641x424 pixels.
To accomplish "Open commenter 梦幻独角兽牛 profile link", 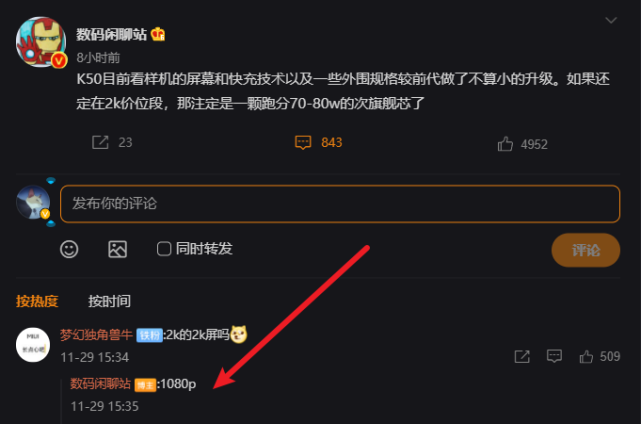I will [x=96, y=335].
